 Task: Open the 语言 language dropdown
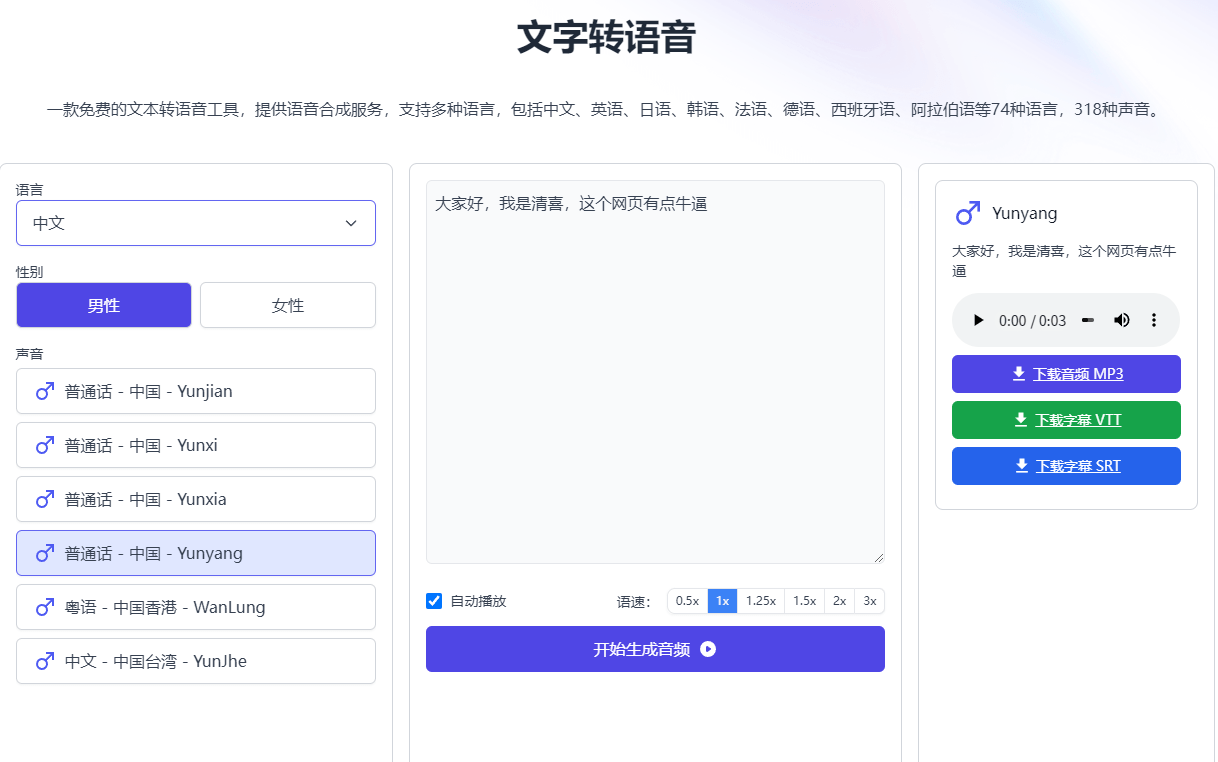(x=195, y=222)
